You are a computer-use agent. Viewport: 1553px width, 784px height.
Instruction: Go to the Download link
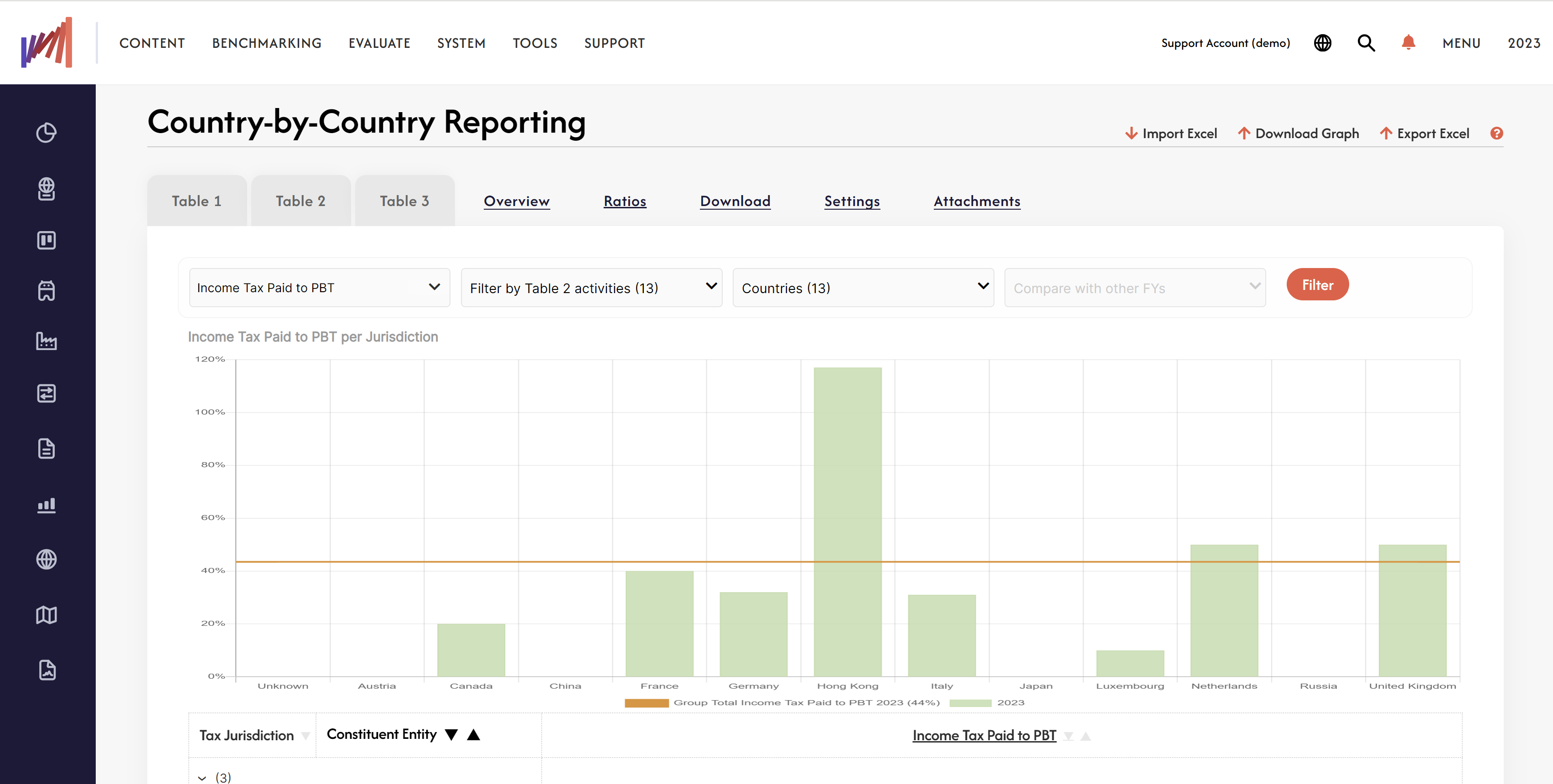click(735, 201)
